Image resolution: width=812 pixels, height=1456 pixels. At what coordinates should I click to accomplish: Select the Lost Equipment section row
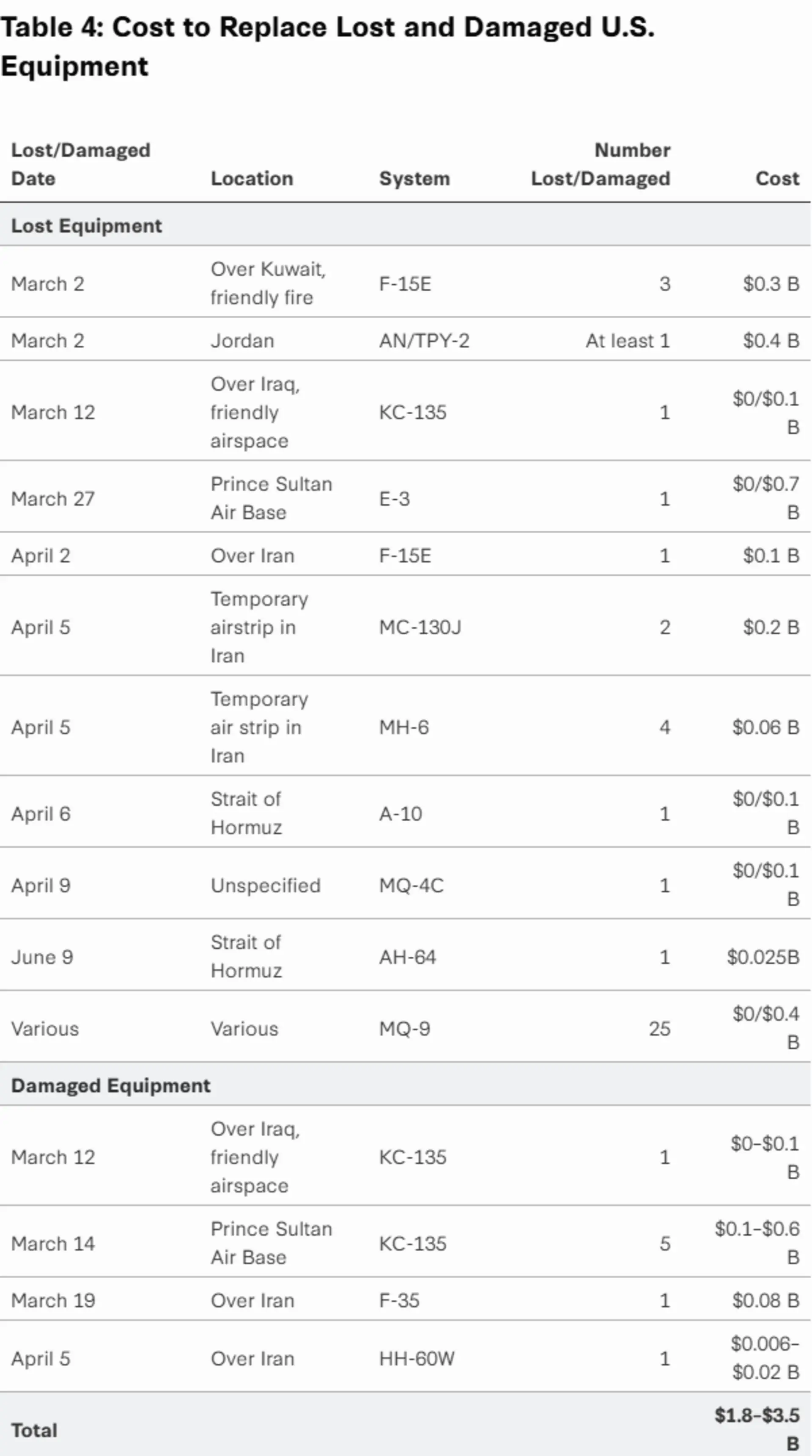405,226
